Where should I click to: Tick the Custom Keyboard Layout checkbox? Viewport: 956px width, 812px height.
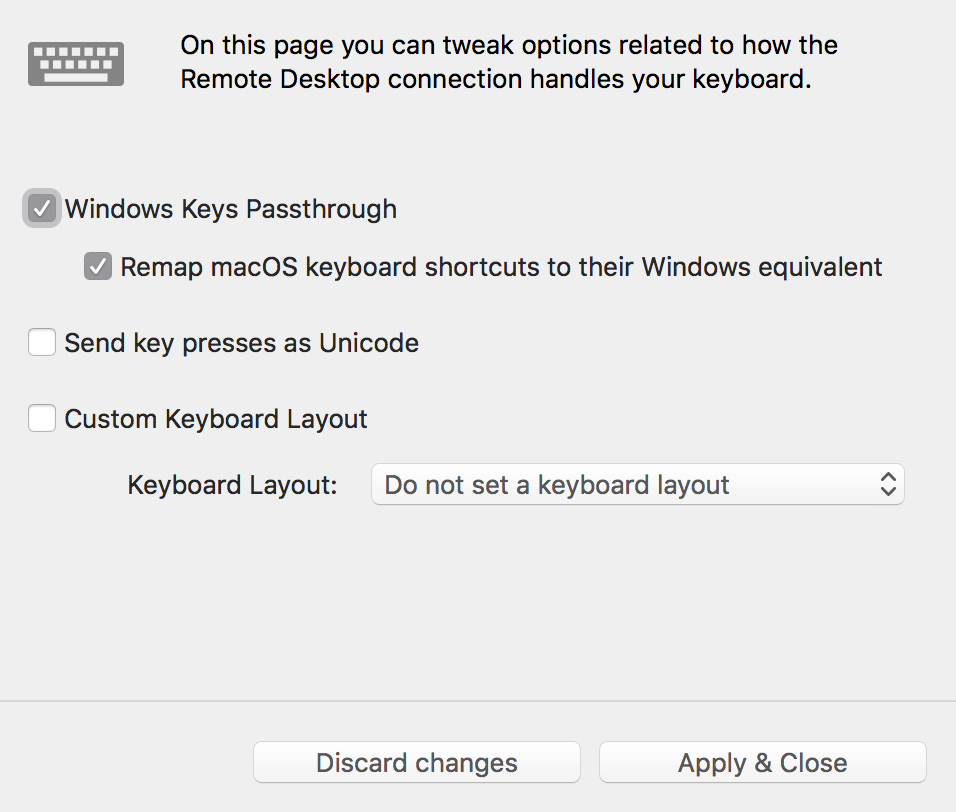pos(42,418)
